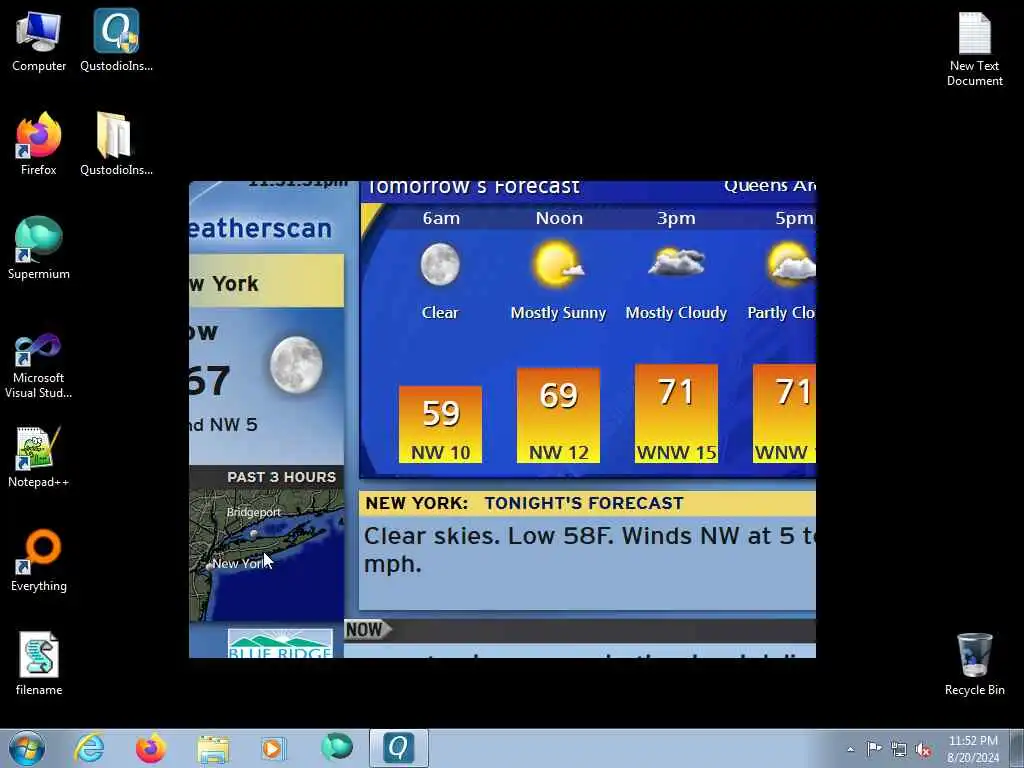Open the network tray icon
The image size is (1024, 768).
[x=899, y=749]
